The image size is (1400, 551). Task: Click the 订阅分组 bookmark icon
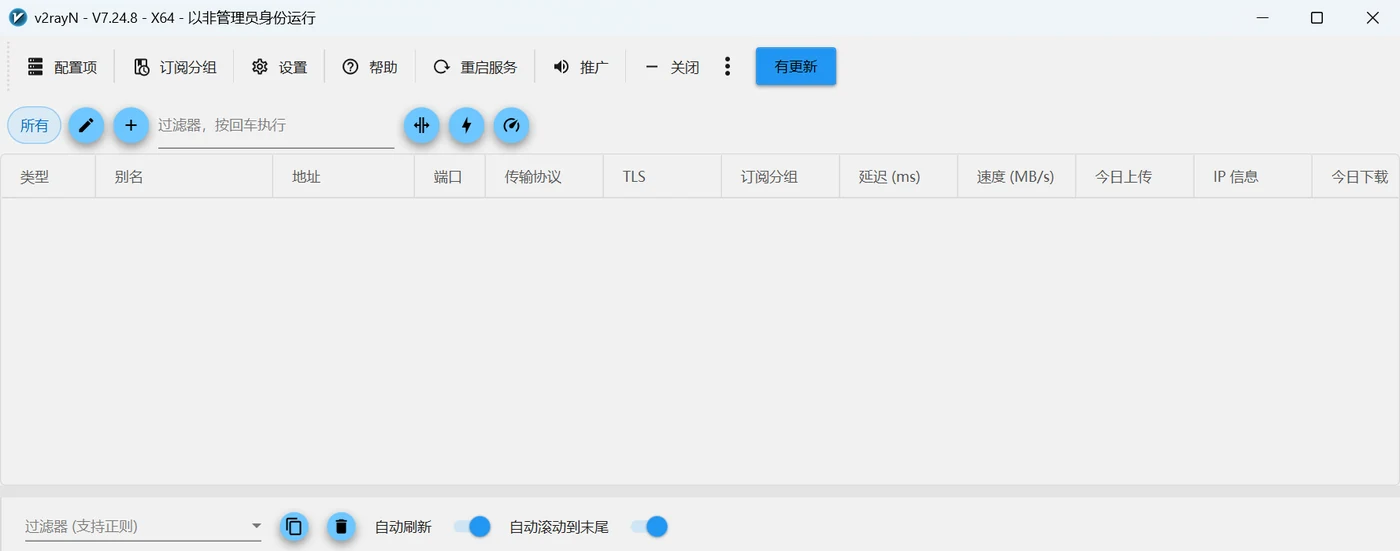pos(142,67)
